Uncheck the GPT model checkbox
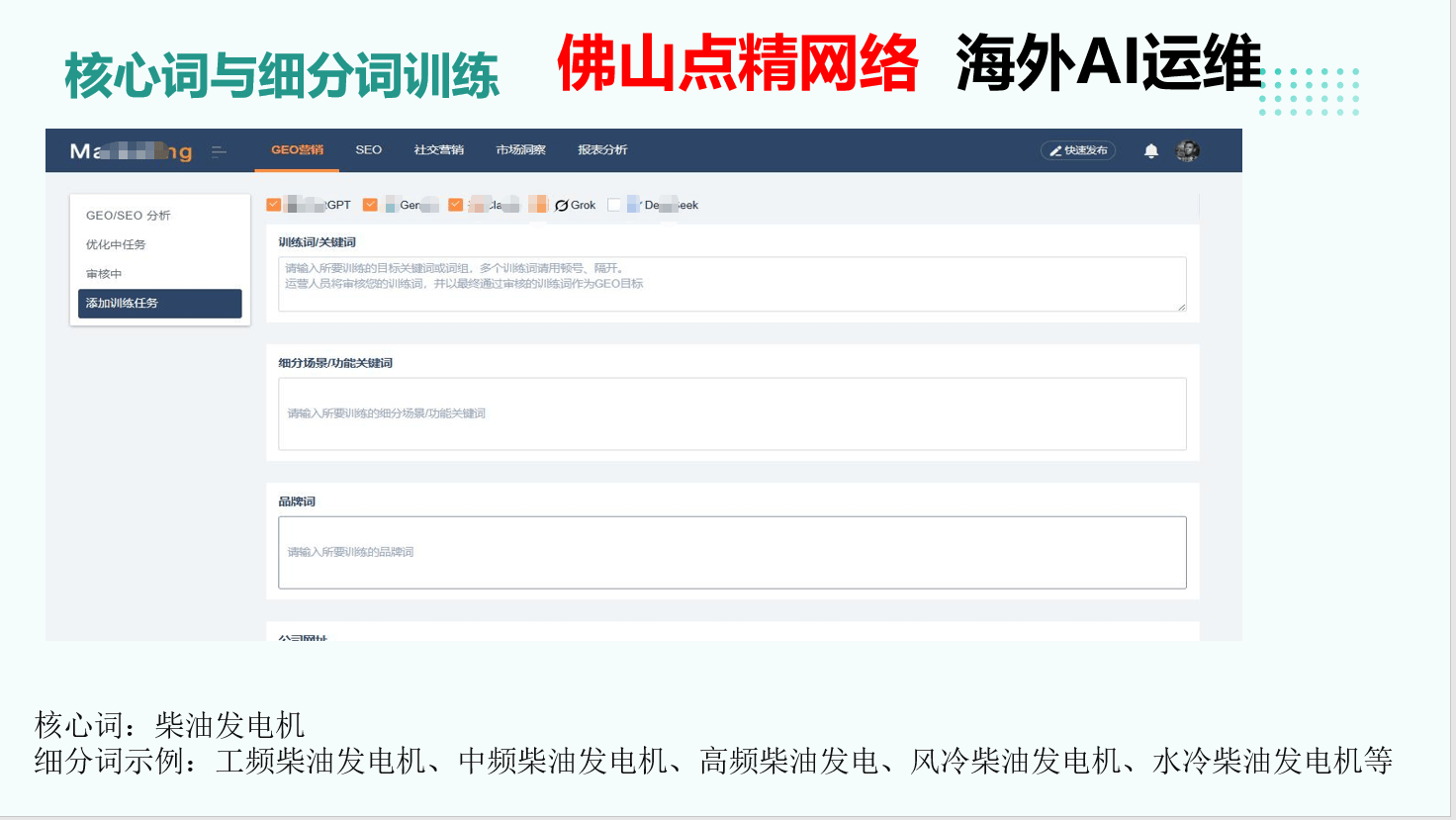 pyautogui.click(x=274, y=205)
